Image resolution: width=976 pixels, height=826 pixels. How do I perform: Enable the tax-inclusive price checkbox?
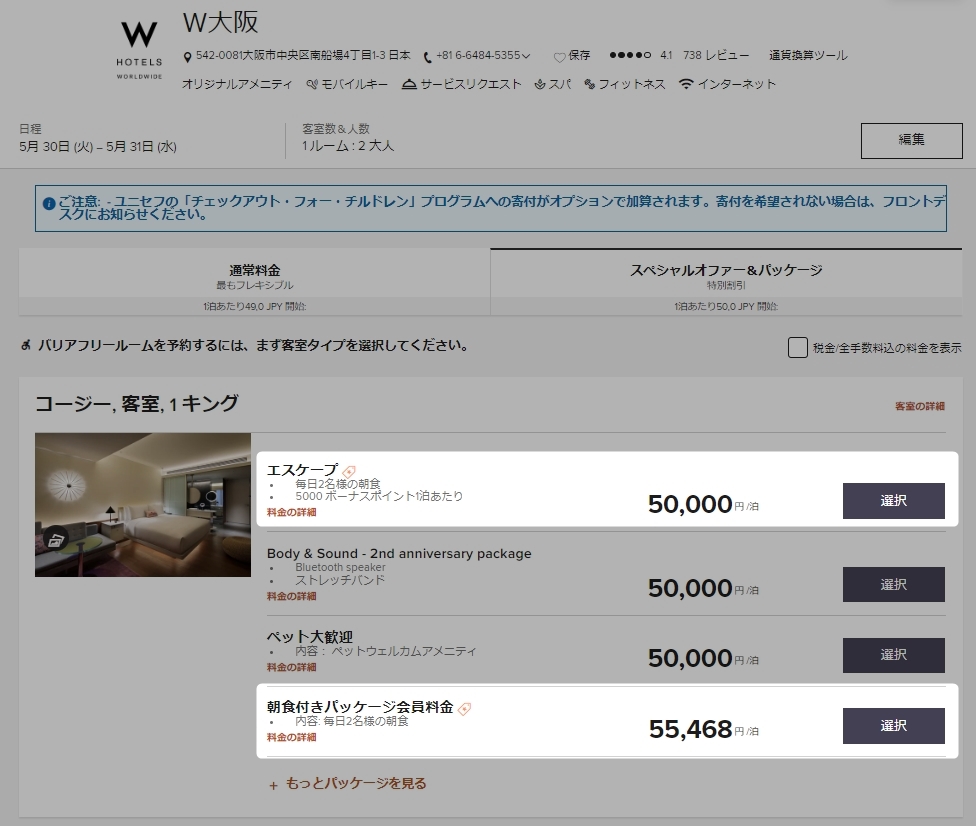(x=797, y=348)
